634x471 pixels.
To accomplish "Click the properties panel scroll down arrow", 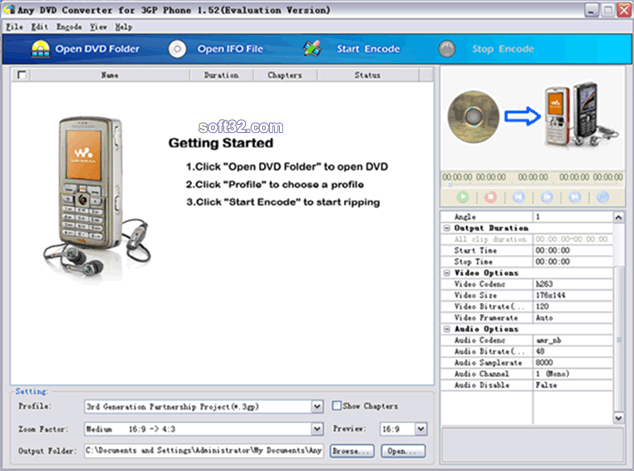I will pos(618,418).
